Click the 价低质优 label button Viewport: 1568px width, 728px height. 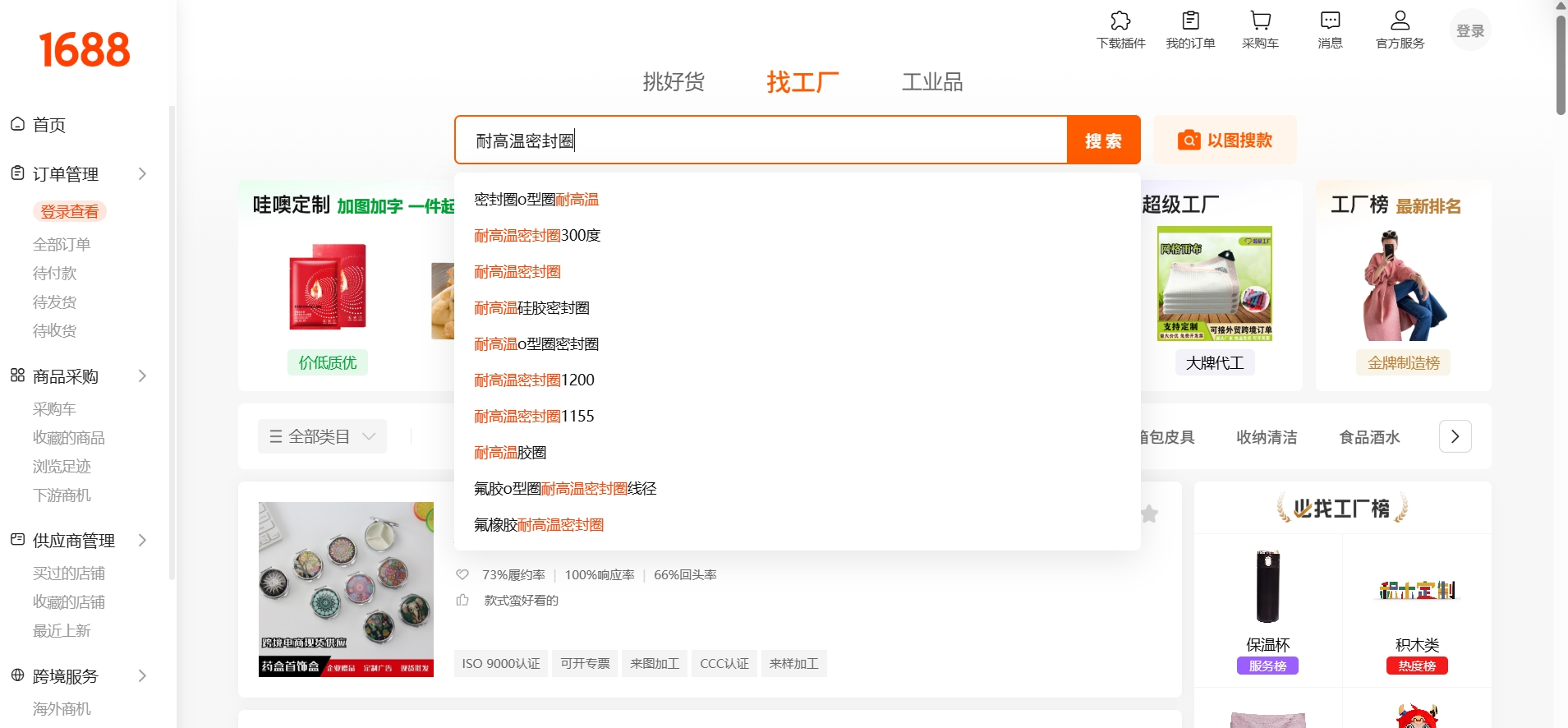pyautogui.click(x=328, y=362)
